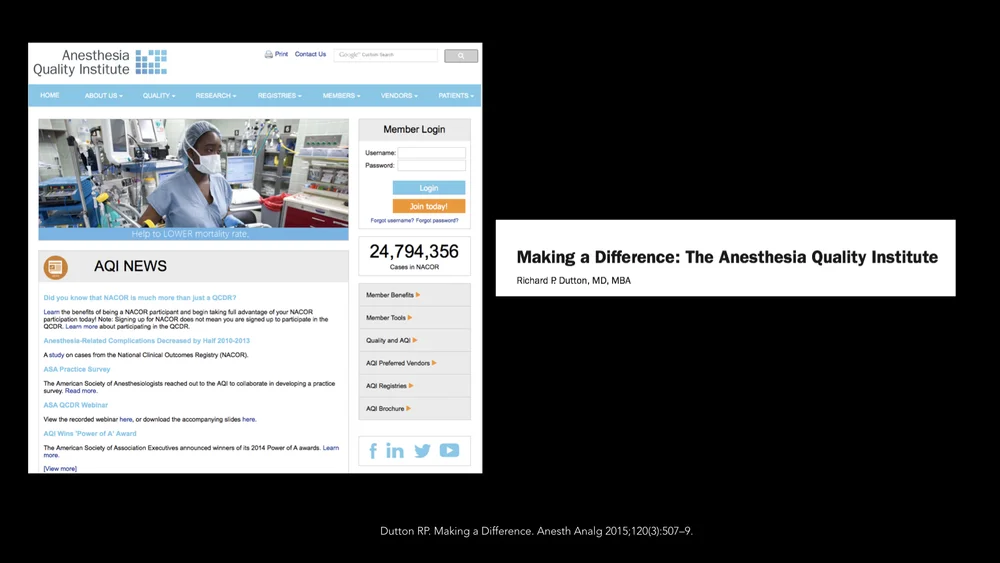Screen dimensions: 1000x563
Task: Click the orange AQI News icon
Action: pos(55,267)
